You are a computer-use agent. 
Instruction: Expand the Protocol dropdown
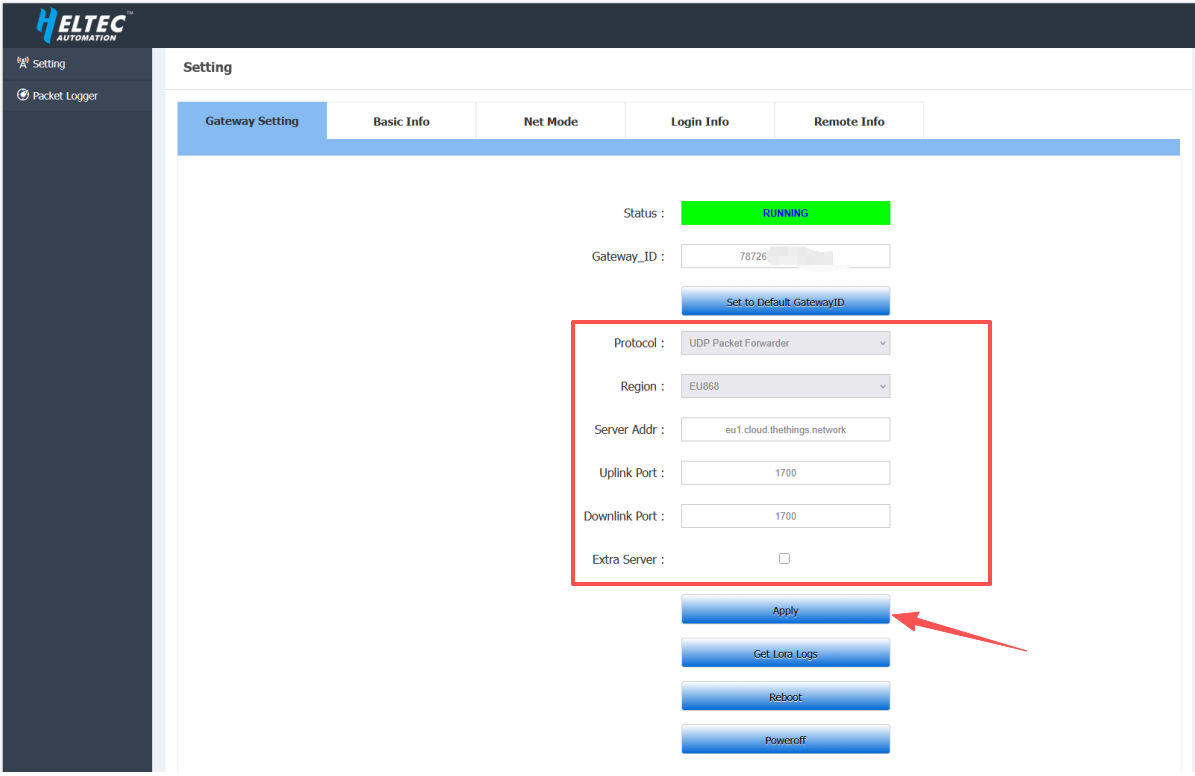click(x=785, y=343)
